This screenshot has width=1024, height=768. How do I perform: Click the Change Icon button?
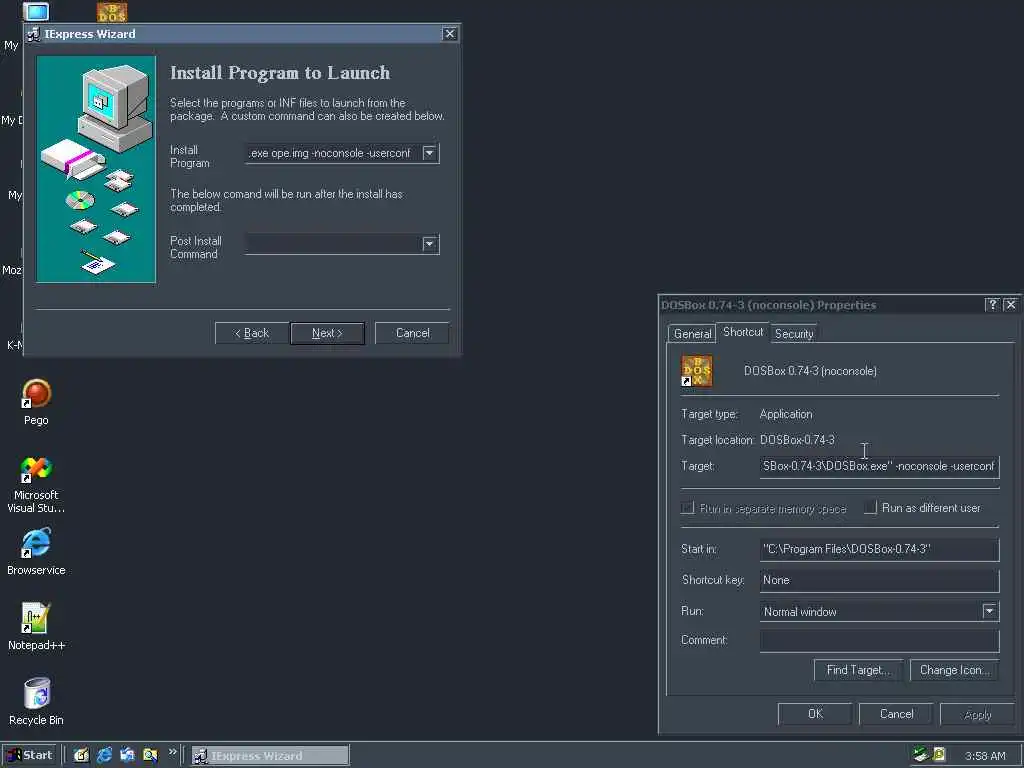(954, 670)
